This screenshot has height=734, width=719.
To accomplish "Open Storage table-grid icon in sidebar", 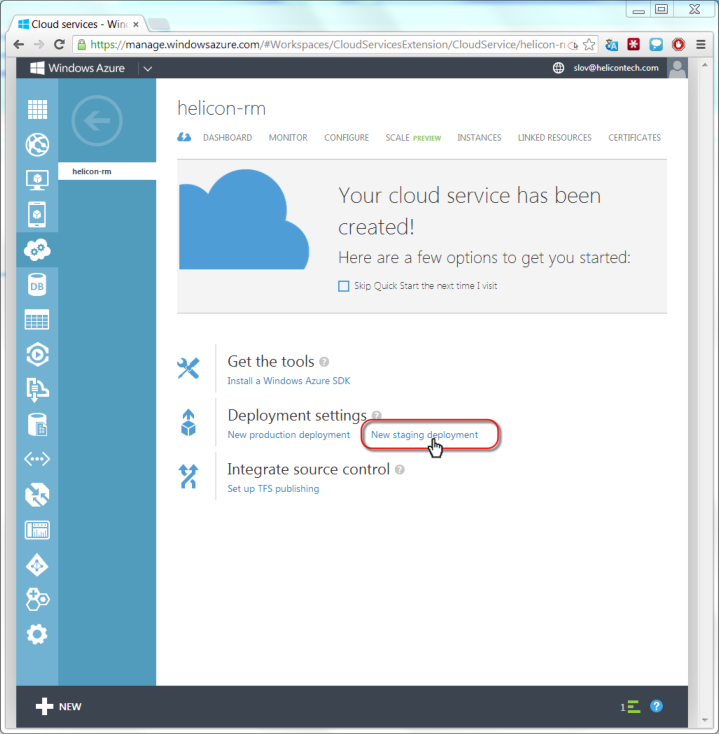I will 37,320.
